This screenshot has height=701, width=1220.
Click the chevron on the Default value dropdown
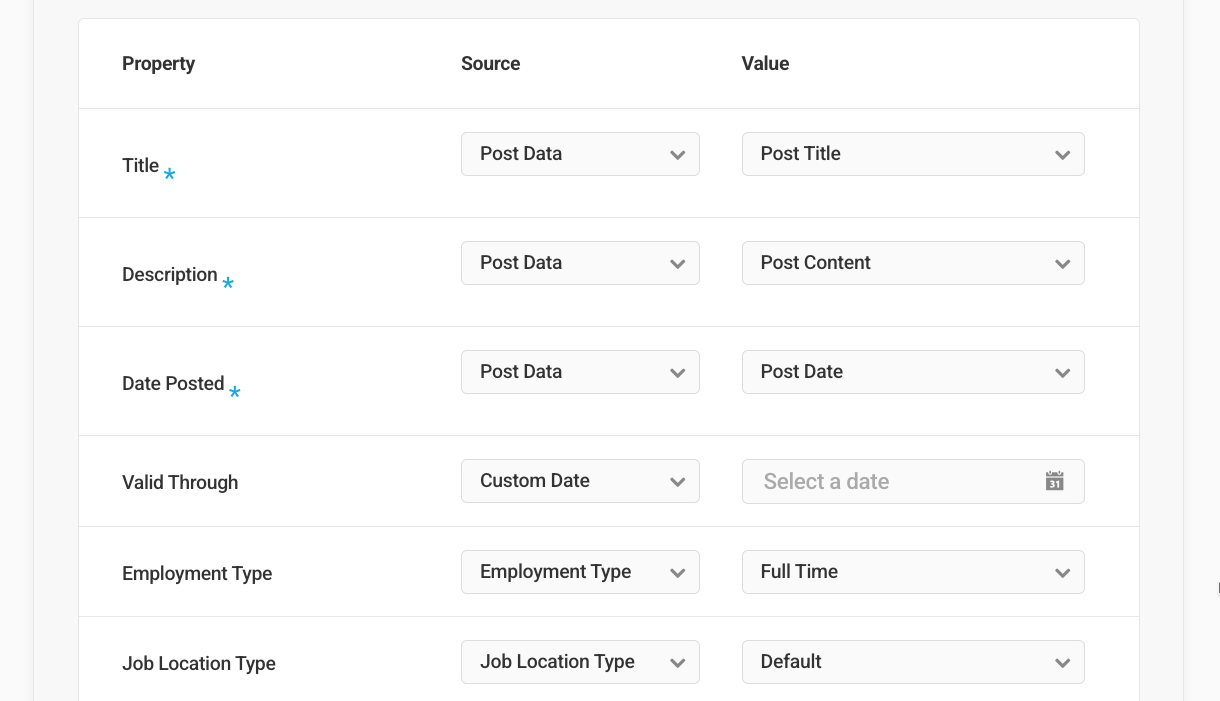tap(1063, 662)
